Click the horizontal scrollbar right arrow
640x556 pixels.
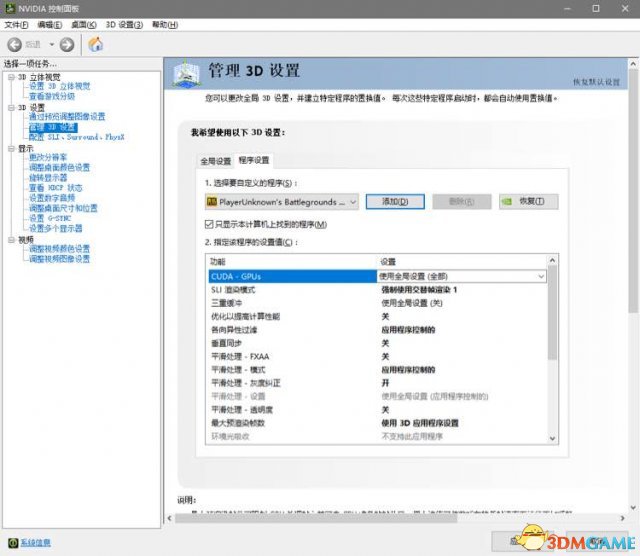click(x=622, y=518)
